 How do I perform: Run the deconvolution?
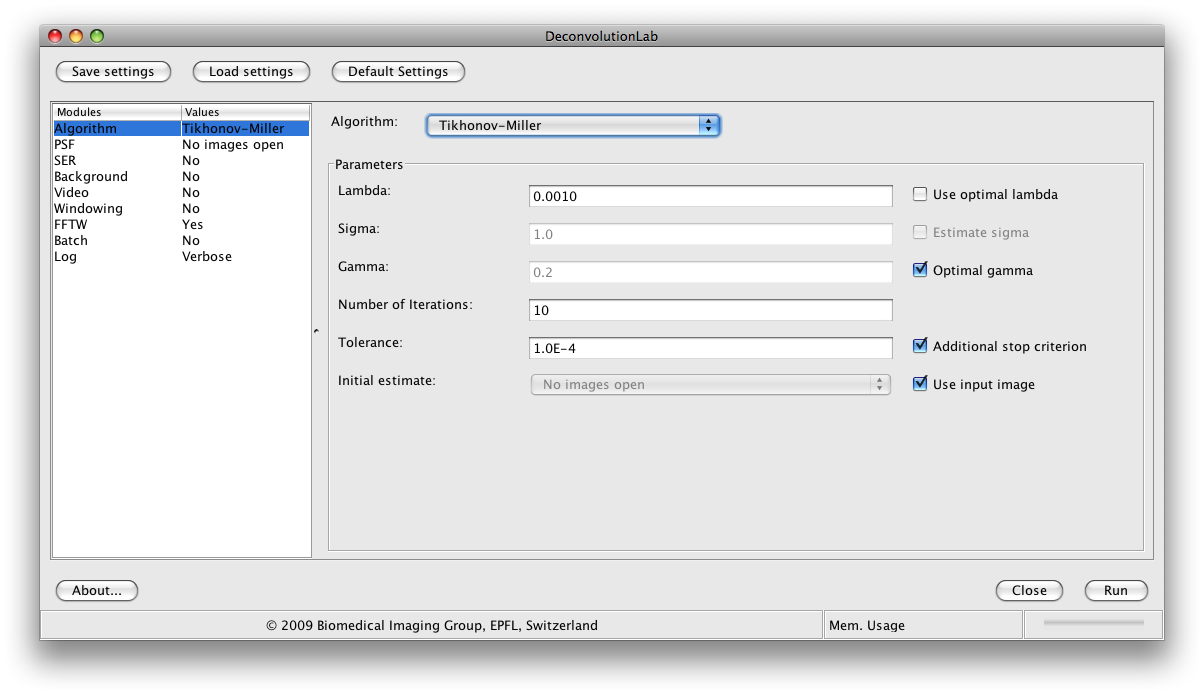[x=1115, y=590]
